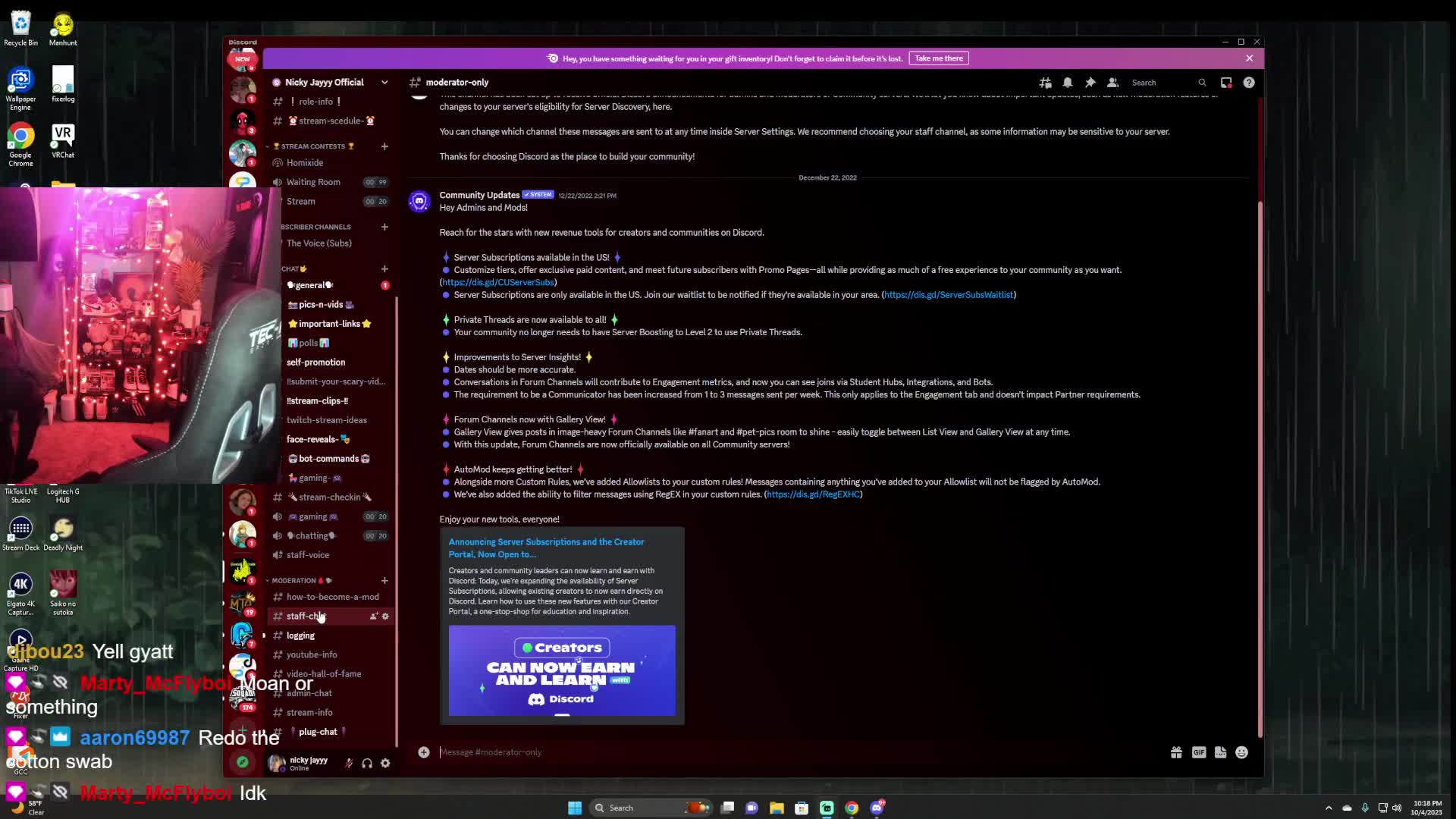Open Discord help icon
1456x819 pixels.
[x=1249, y=83]
